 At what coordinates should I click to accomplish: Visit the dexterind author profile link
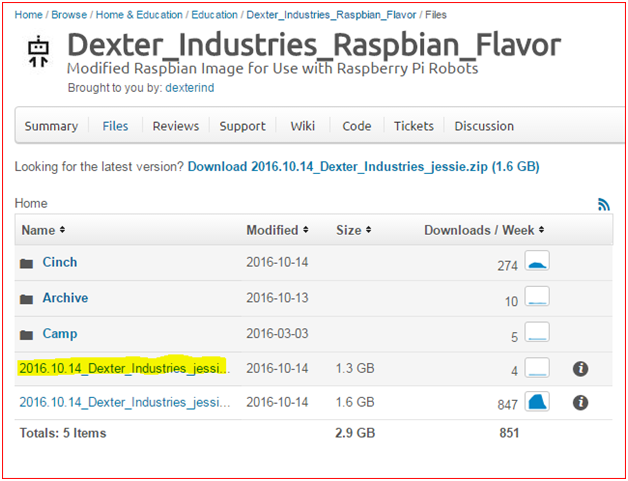[x=190, y=88]
